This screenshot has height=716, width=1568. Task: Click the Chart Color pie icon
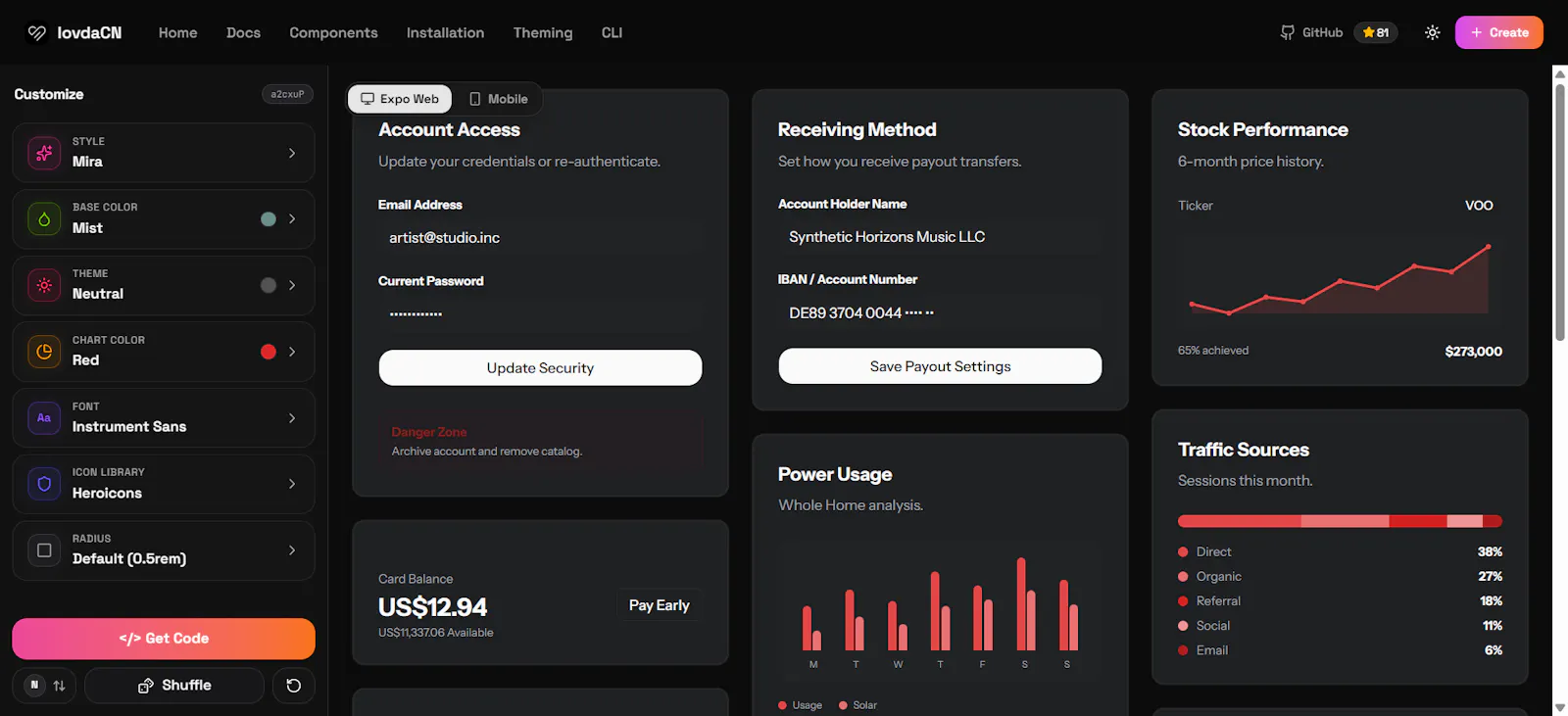click(x=44, y=352)
